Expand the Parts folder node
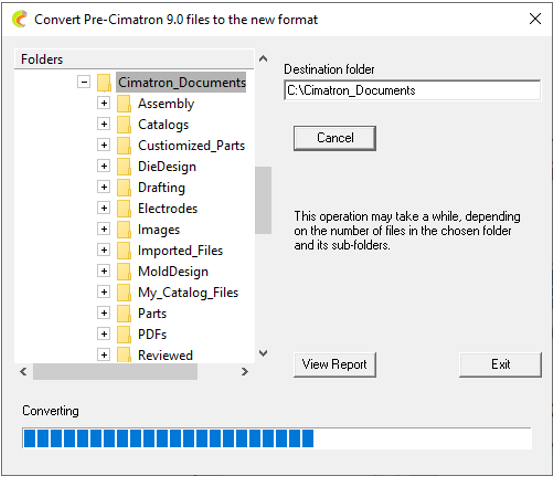The width and height of the screenshot is (554, 478). (104, 313)
